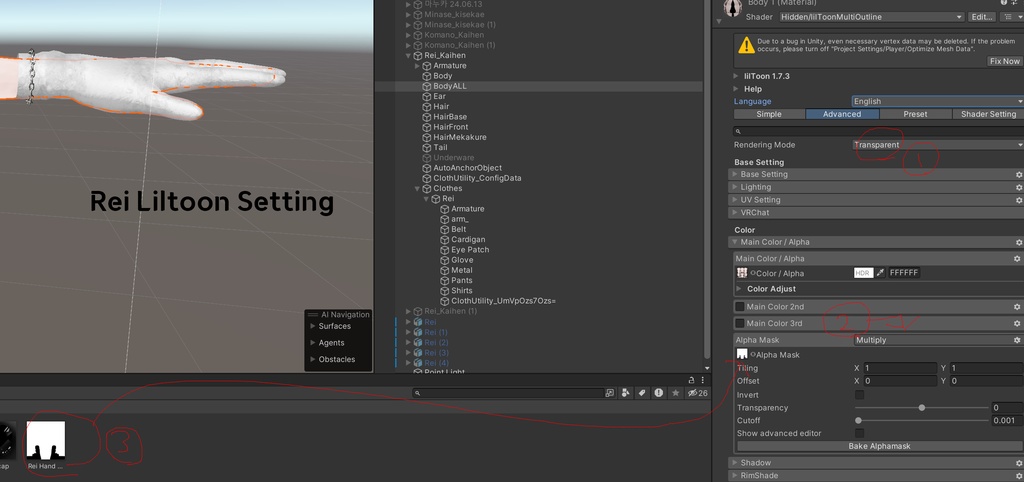Click the HDR color field
Viewport: 1024px width, 482px height.
863,273
